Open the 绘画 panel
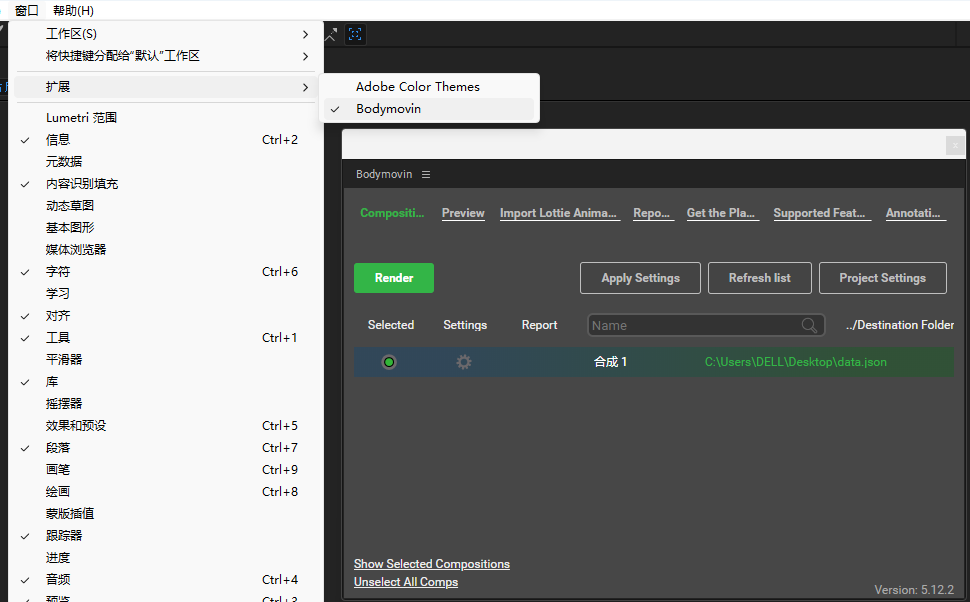Viewport: 970px width, 602px height. click(166, 491)
